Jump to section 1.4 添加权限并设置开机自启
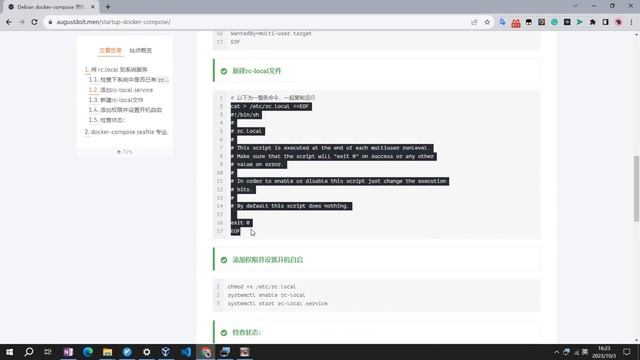Screen dimensions: 640x360 pos(125,110)
